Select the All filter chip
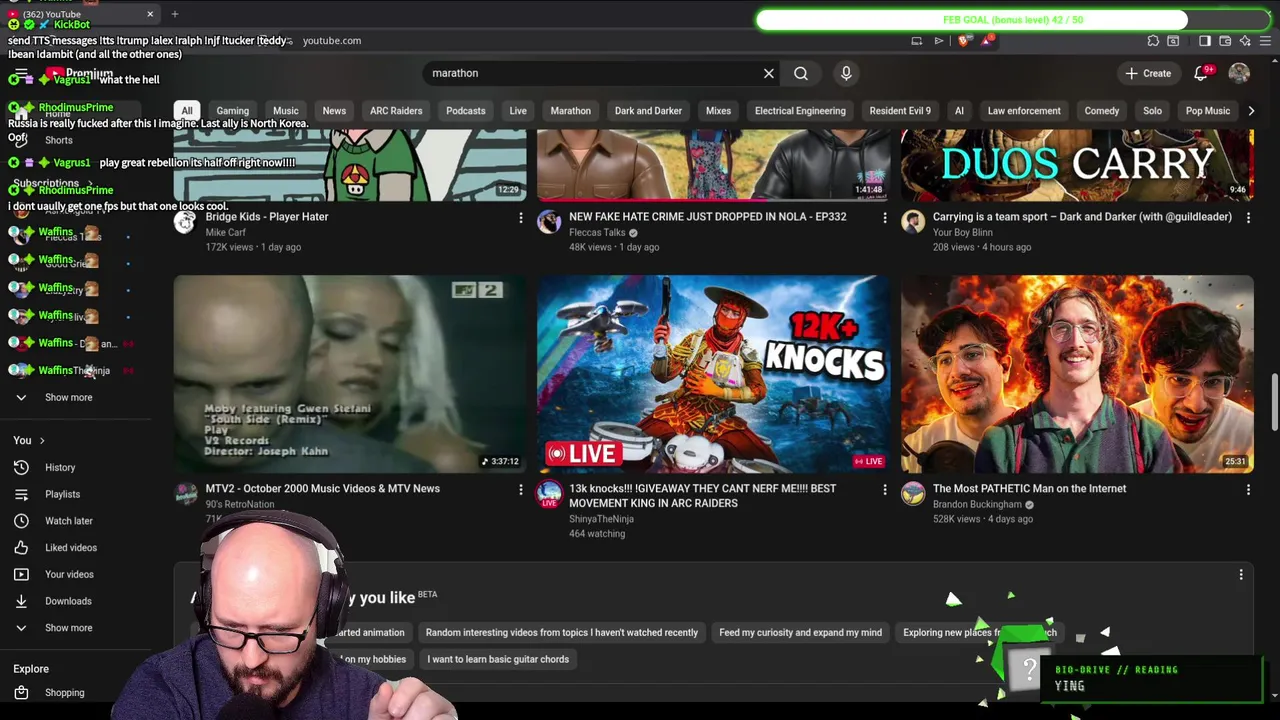The height and width of the screenshot is (720, 1280). (187, 111)
